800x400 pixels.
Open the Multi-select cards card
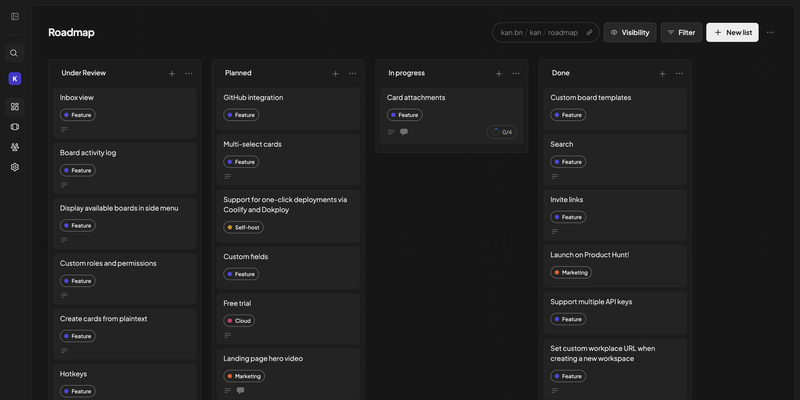[x=288, y=160]
